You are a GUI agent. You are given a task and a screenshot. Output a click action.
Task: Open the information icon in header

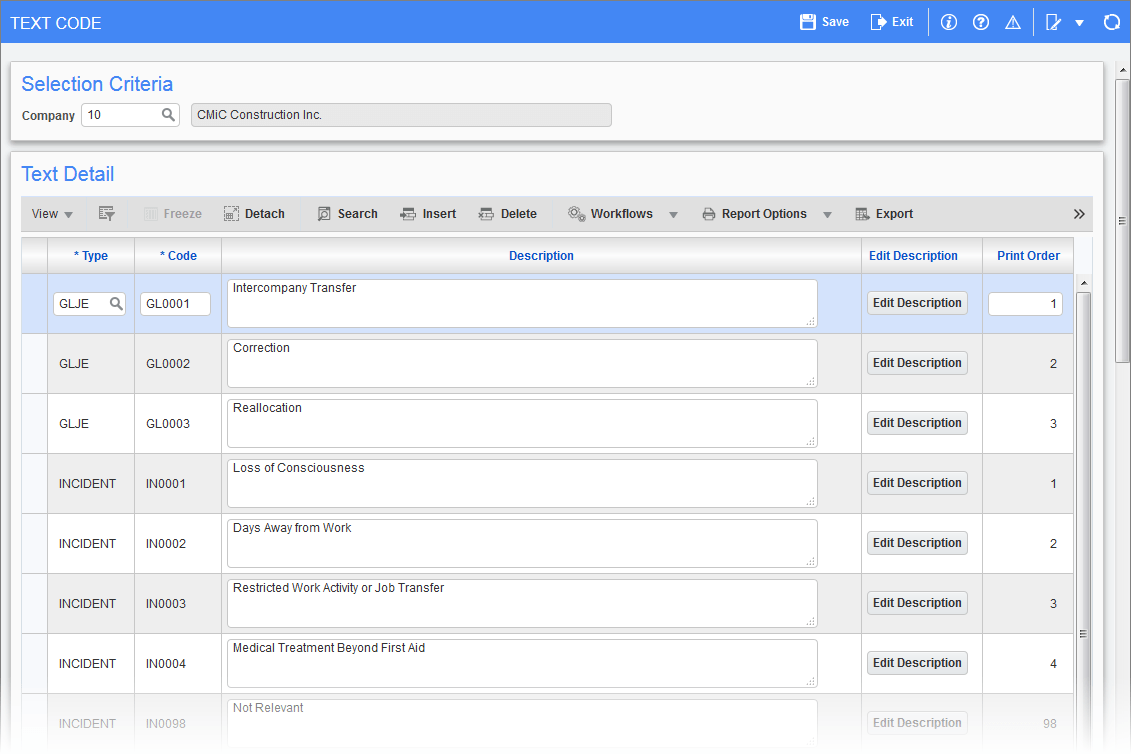[x=949, y=22]
